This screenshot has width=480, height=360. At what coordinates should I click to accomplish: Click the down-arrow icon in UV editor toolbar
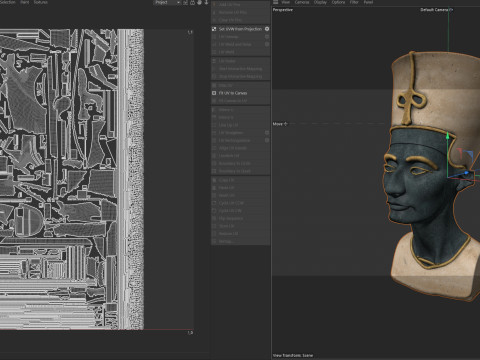click(206, 2)
